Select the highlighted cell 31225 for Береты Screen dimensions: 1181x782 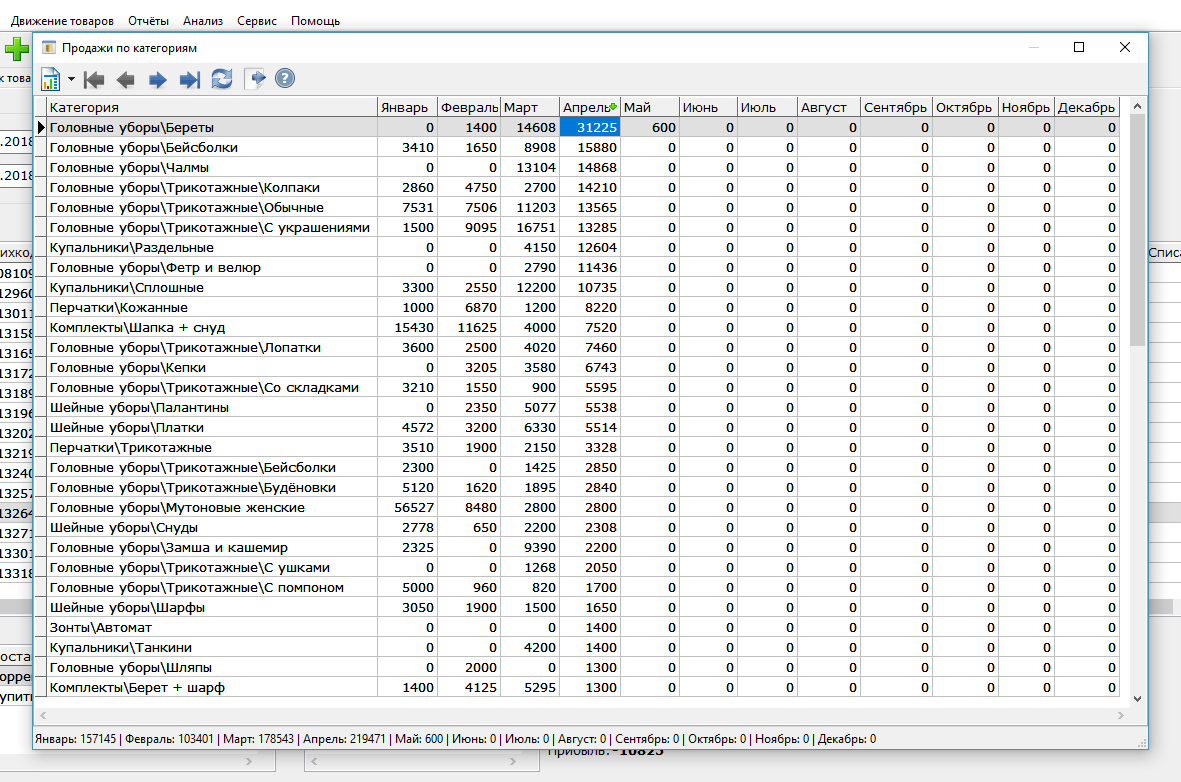589,127
